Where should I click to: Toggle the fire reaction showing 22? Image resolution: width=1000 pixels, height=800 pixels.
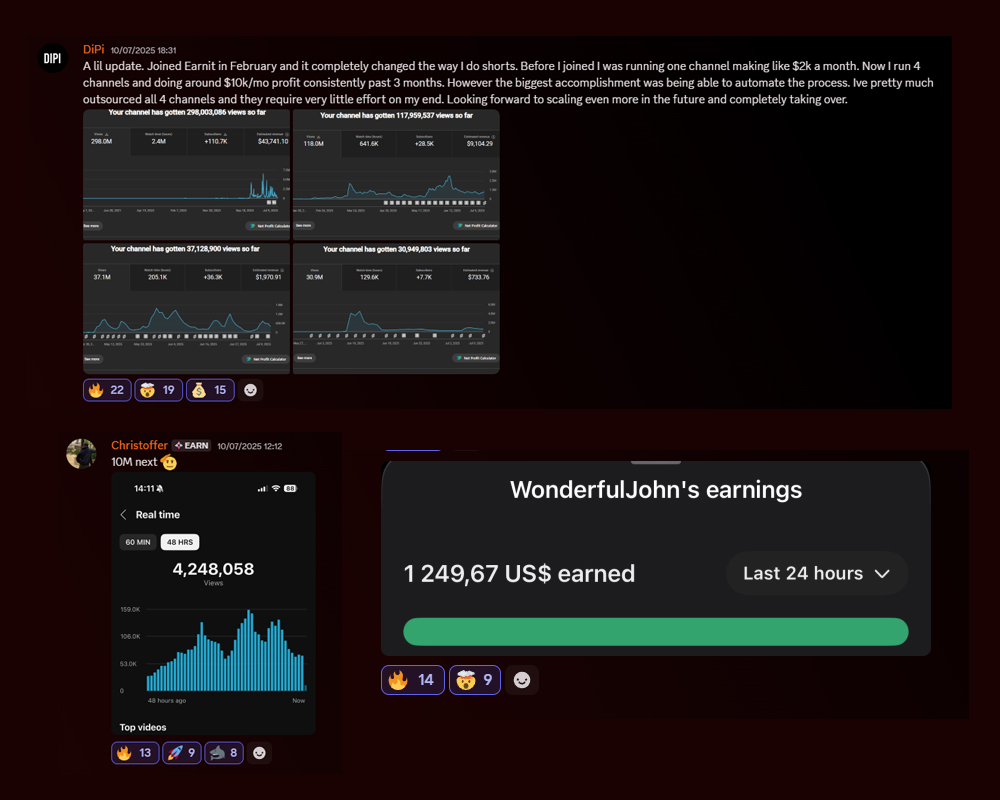(x=107, y=389)
